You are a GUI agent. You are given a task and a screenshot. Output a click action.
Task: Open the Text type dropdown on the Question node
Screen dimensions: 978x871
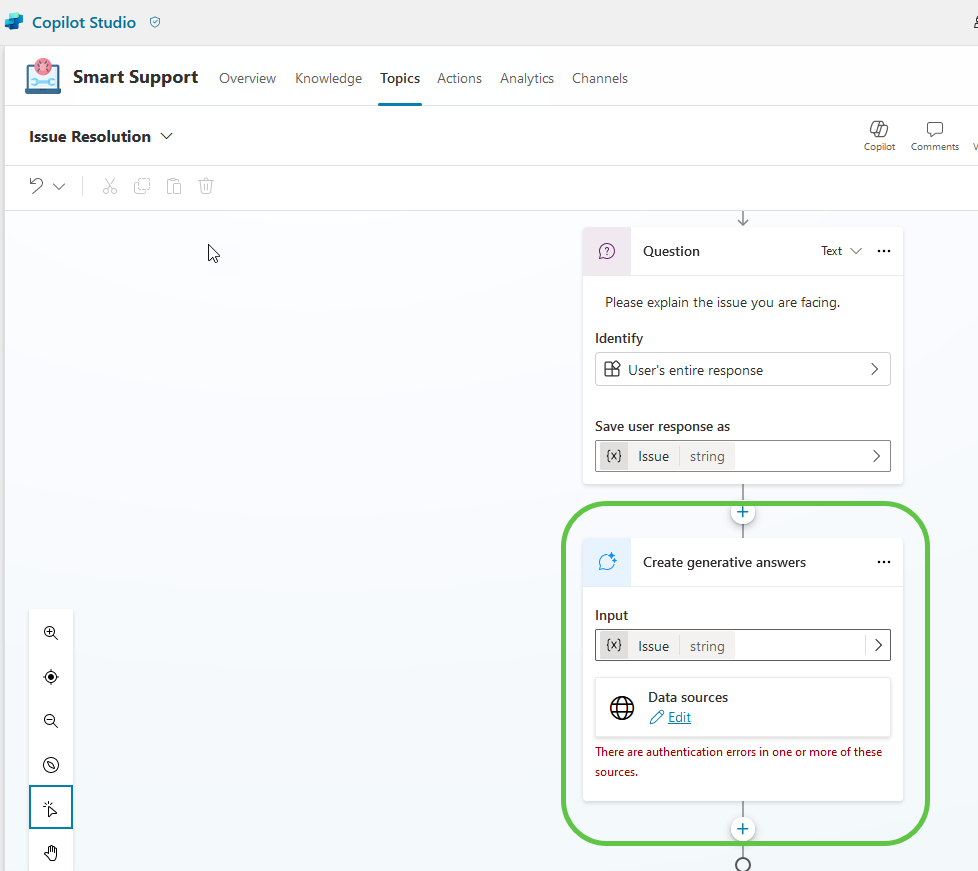pyautogui.click(x=841, y=251)
